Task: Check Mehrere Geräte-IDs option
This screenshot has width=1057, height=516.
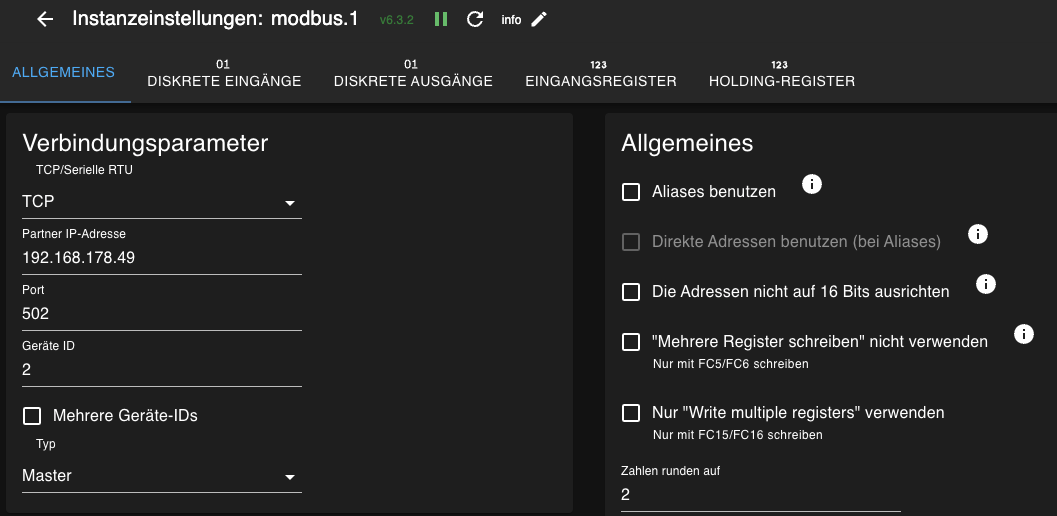Action: coord(32,416)
